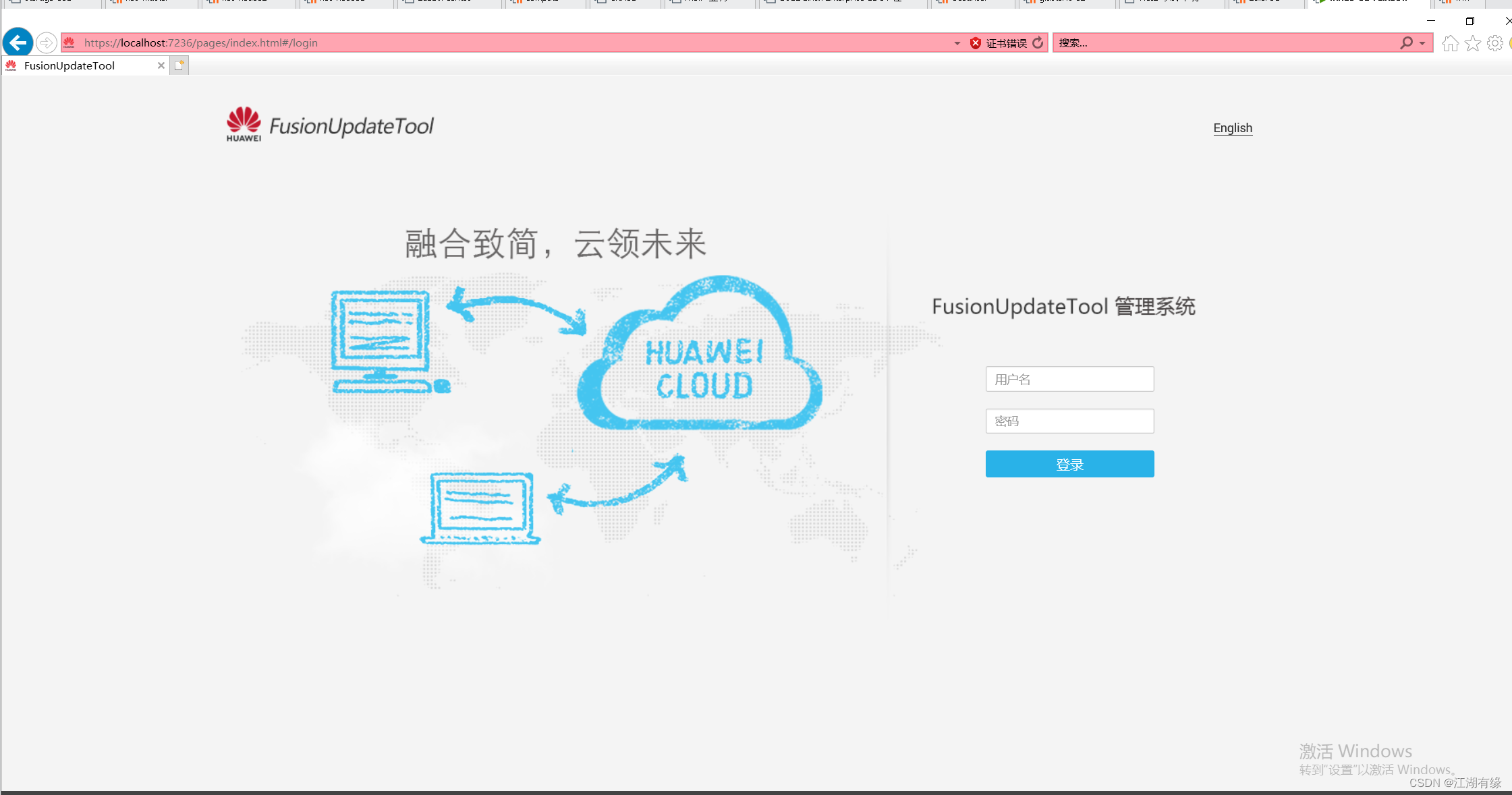Image resolution: width=1512 pixels, height=795 pixels.
Task: Restore the browser window size
Action: [x=1469, y=21]
